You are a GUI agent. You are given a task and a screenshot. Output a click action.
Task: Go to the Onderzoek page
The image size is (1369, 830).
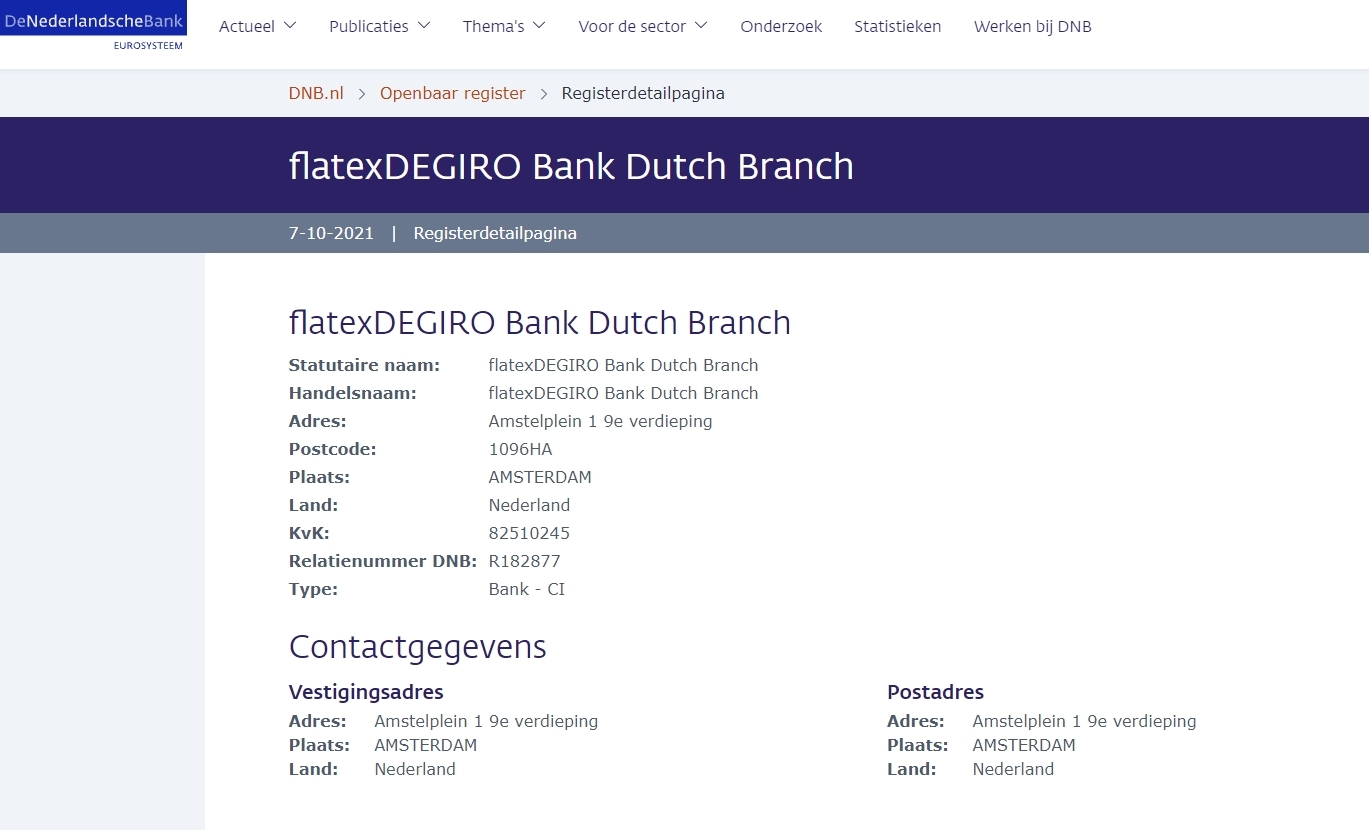coord(781,27)
